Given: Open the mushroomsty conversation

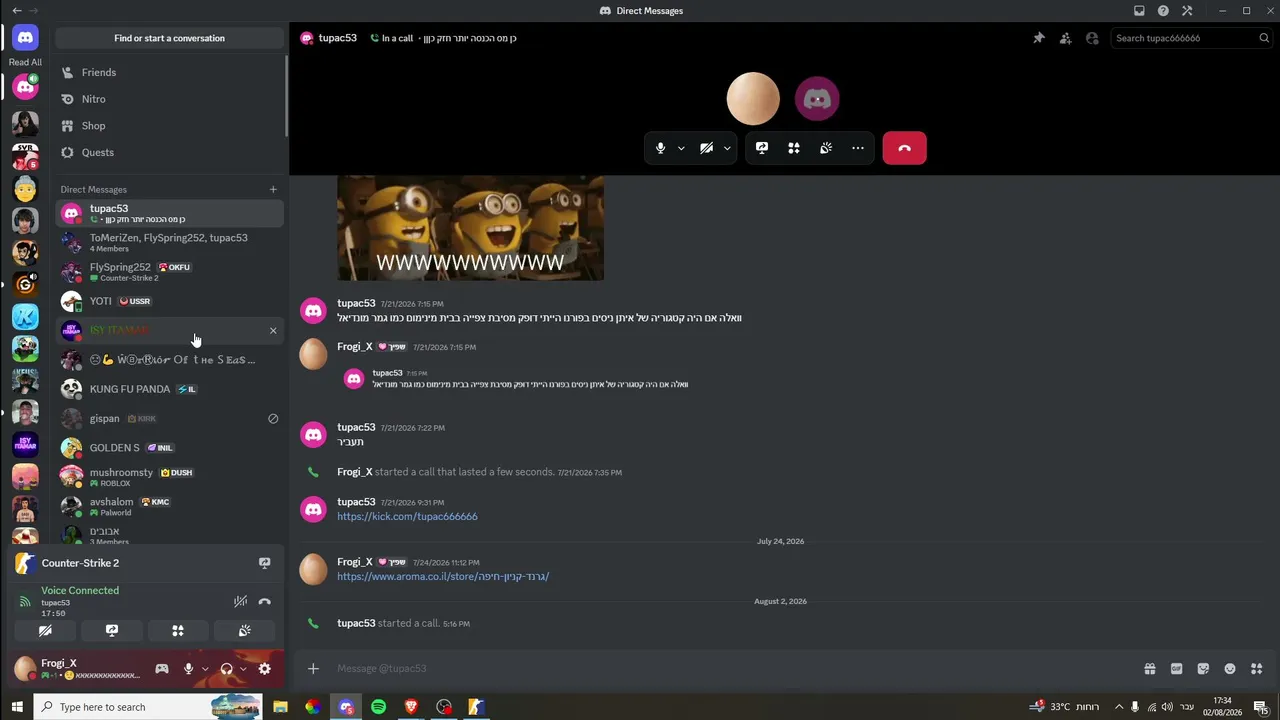Looking at the screenshot, I should click(169, 477).
